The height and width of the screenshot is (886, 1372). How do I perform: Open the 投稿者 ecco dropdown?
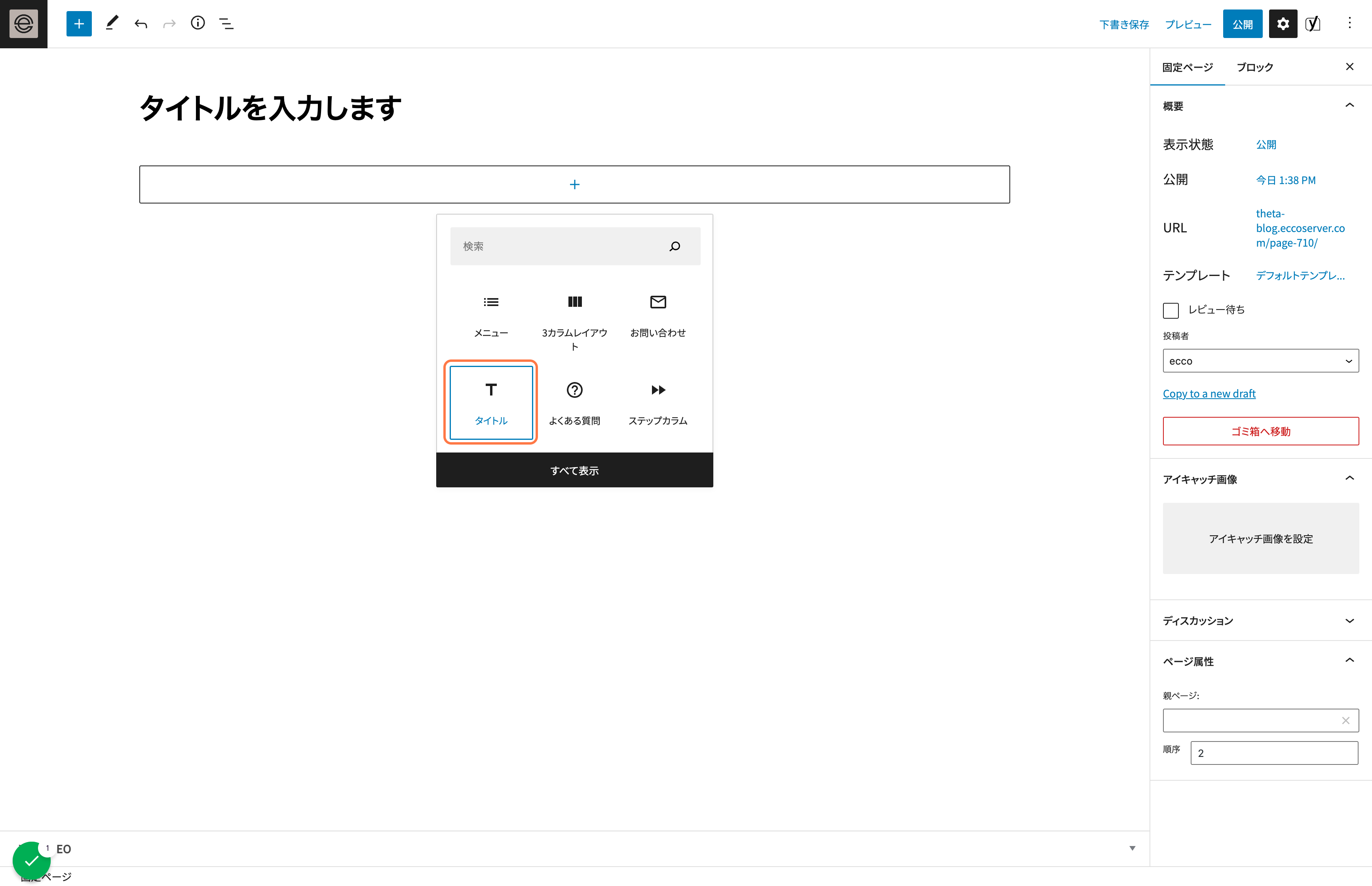coord(1260,361)
